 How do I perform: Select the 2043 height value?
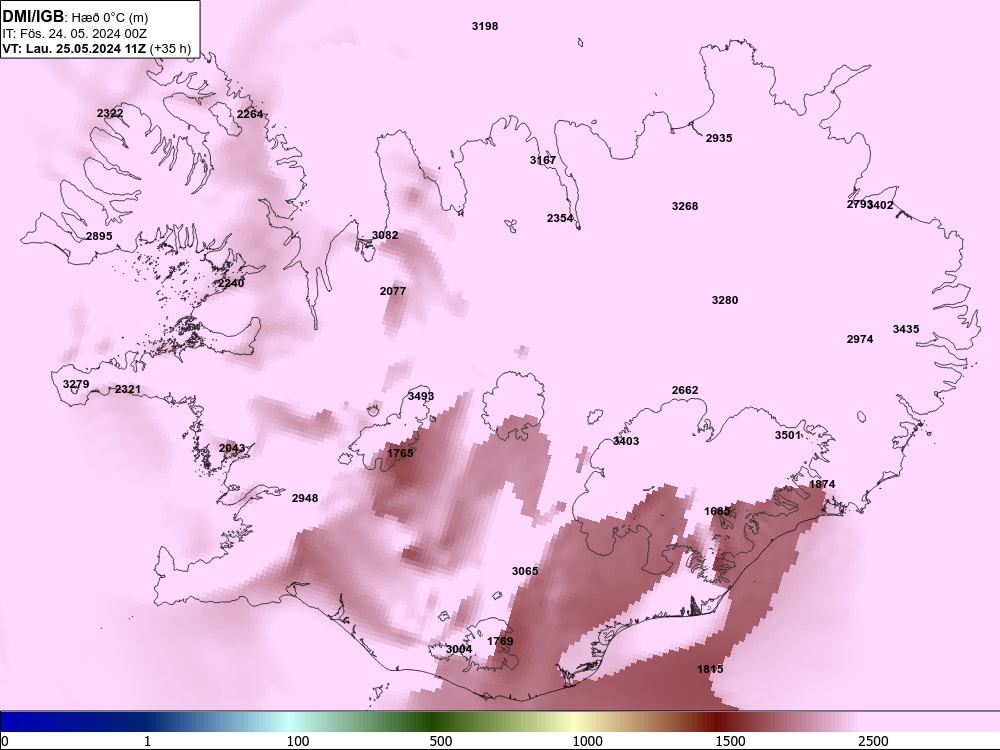(x=232, y=448)
